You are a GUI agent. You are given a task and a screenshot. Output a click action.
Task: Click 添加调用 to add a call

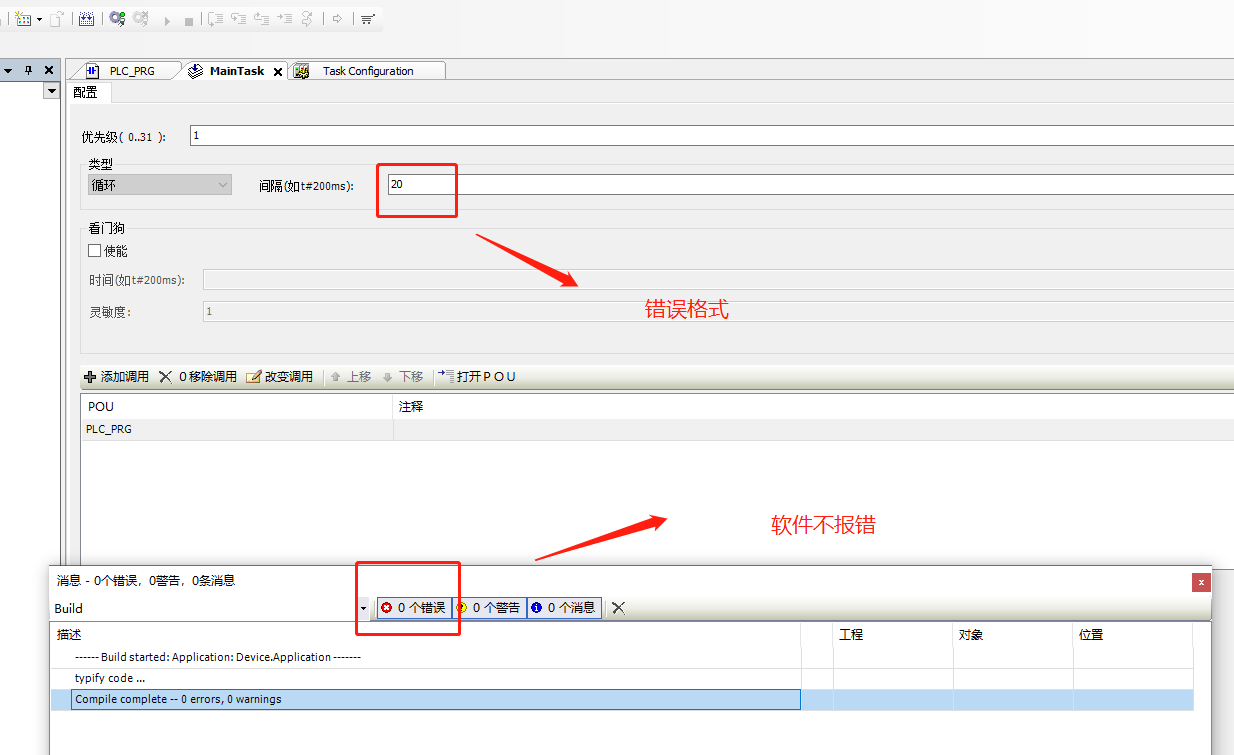pyautogui.click(x=117, y=377)
